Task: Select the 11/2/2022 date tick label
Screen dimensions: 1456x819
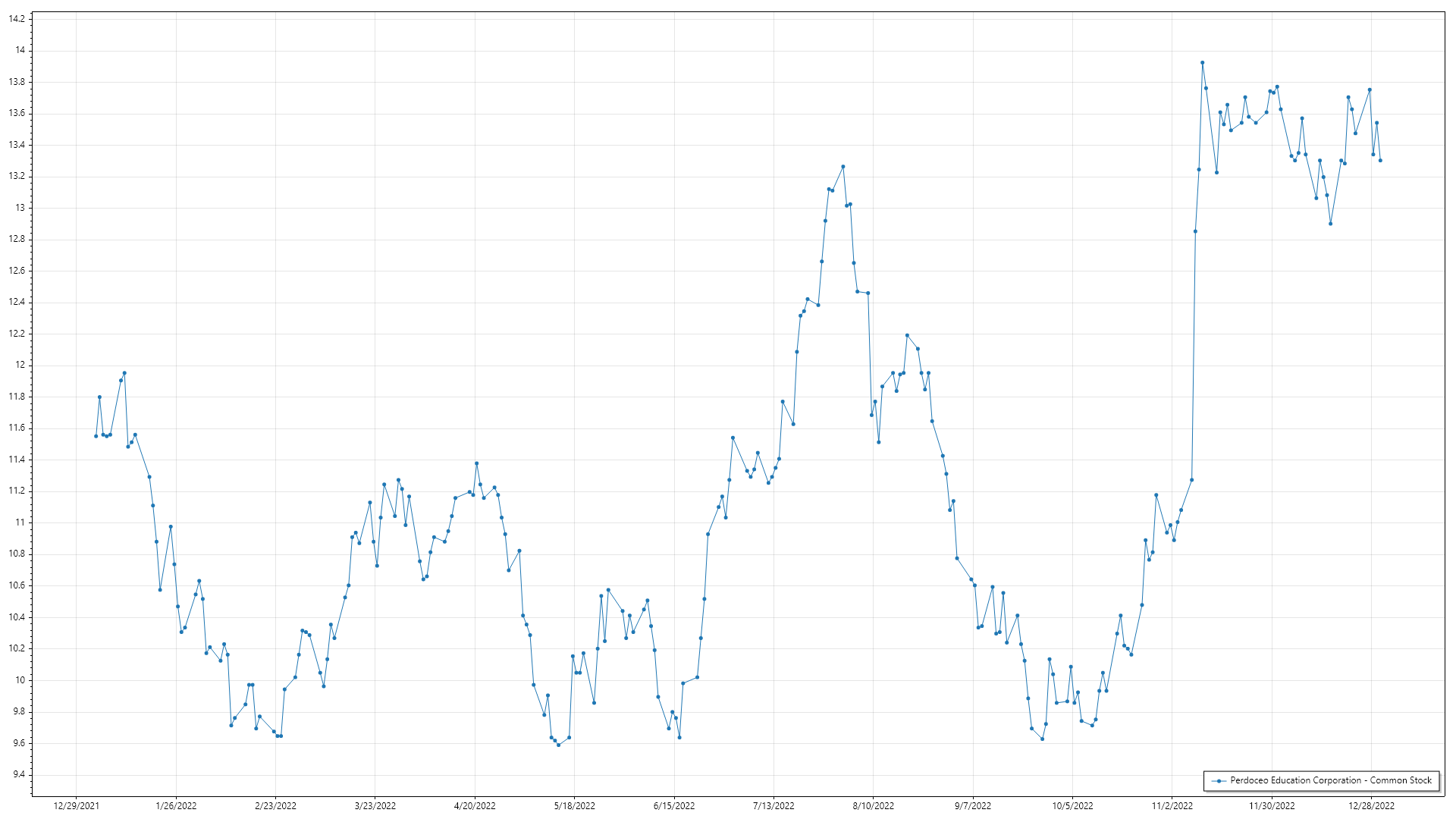Action: click(1172, 806)
